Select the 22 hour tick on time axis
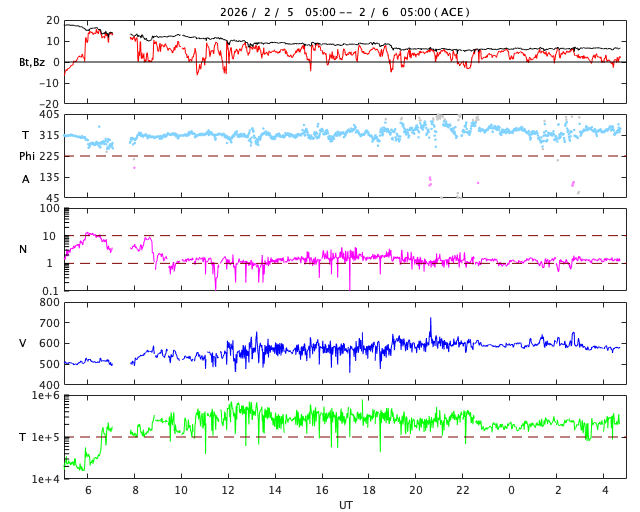Screen dimensions: 640x512 464,490
